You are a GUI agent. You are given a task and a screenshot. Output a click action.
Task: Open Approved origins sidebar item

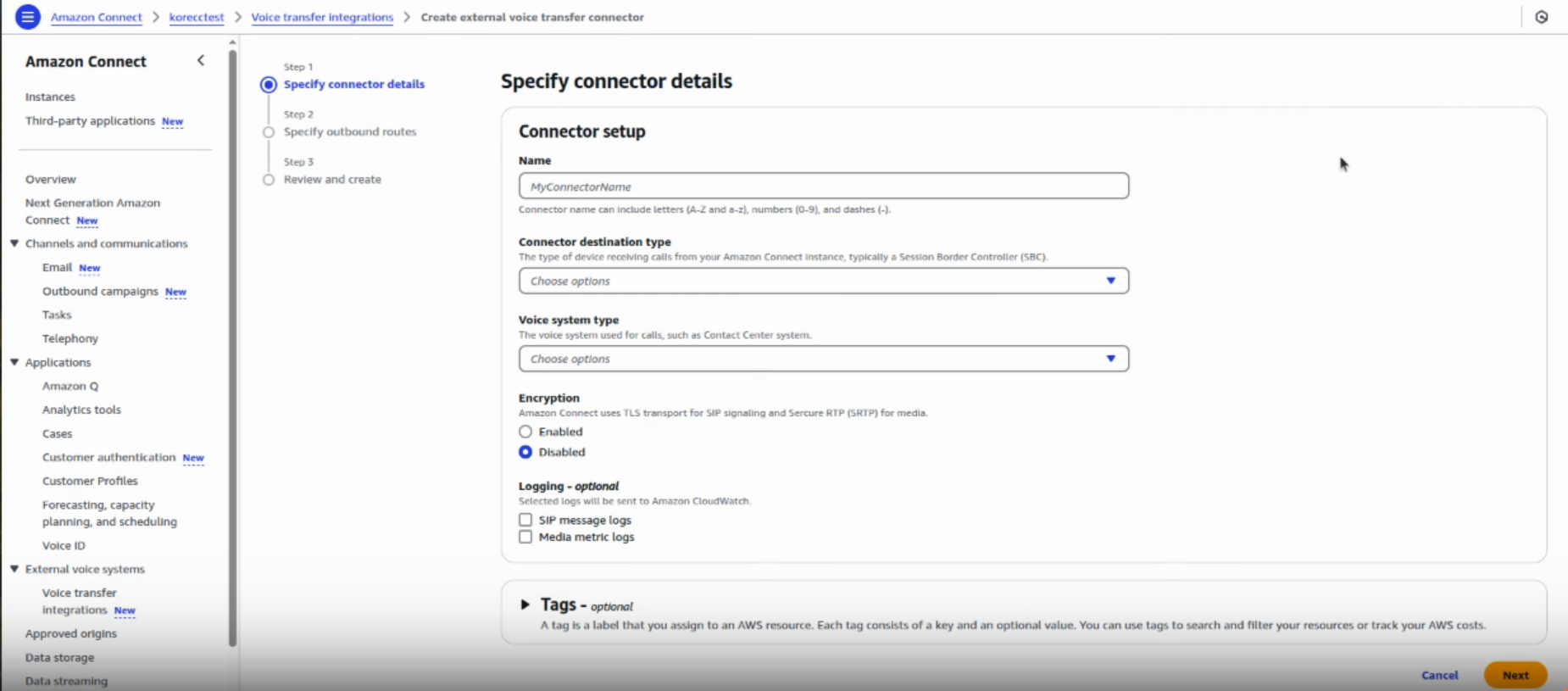coord(71,633)
